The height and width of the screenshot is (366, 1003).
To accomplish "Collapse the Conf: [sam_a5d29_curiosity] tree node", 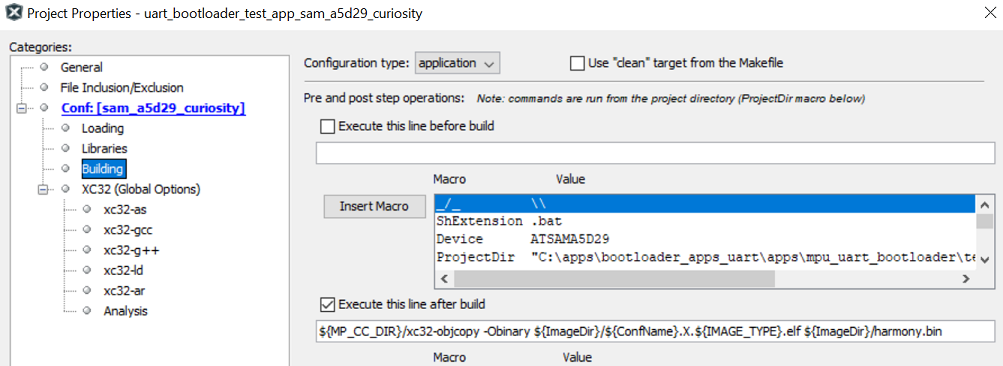I will coord(22,108).
